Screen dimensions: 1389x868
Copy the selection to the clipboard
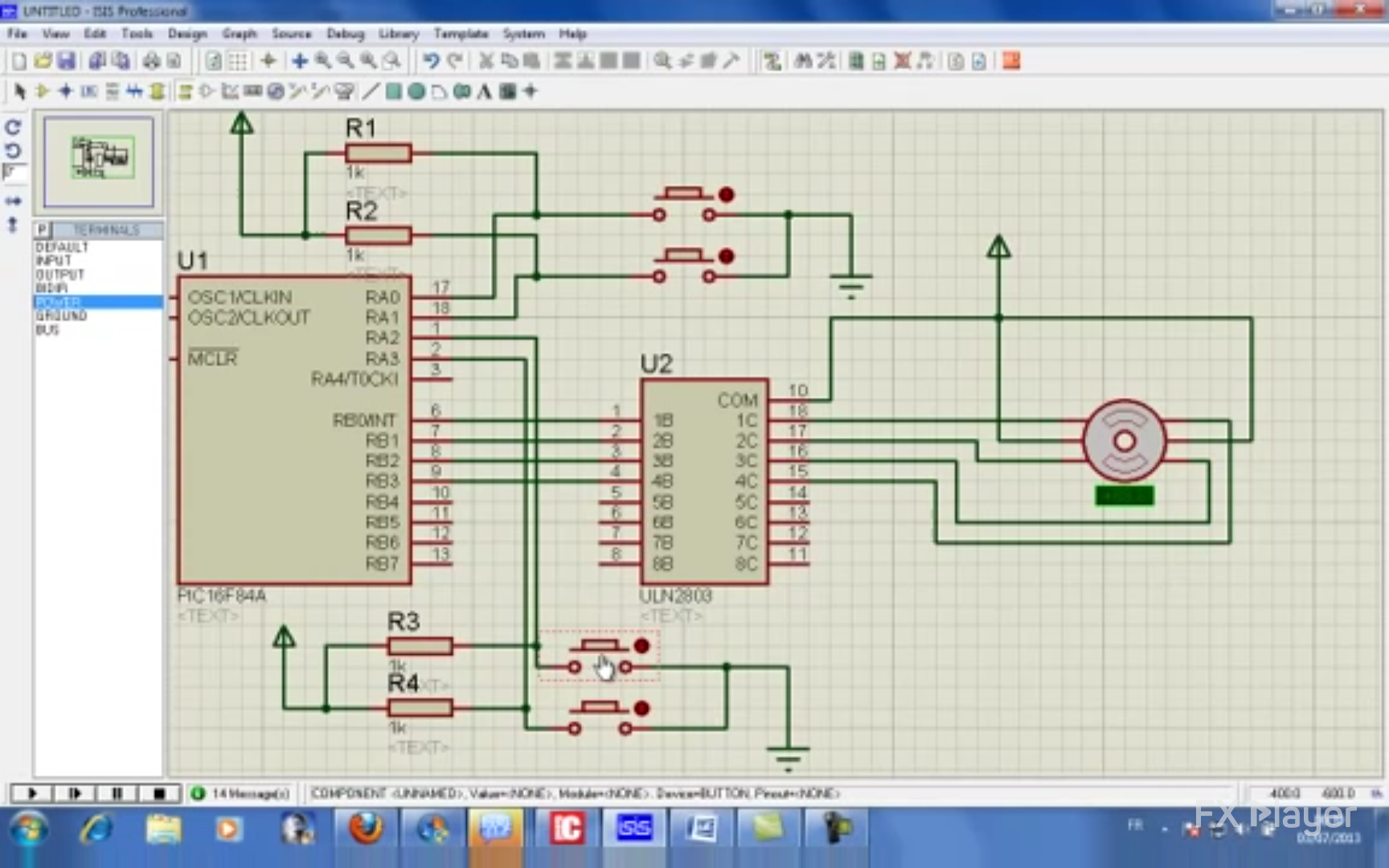[x=509, y=61]
